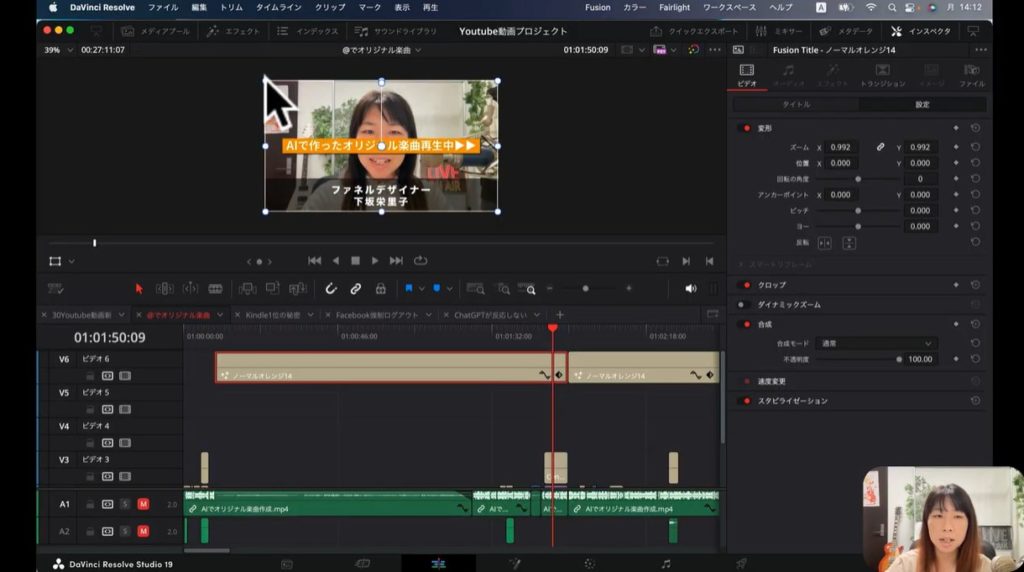Viewport: 1024px width, 572px height.
Task: Unmute audio track A1 with M button
Action: (143, 504)
